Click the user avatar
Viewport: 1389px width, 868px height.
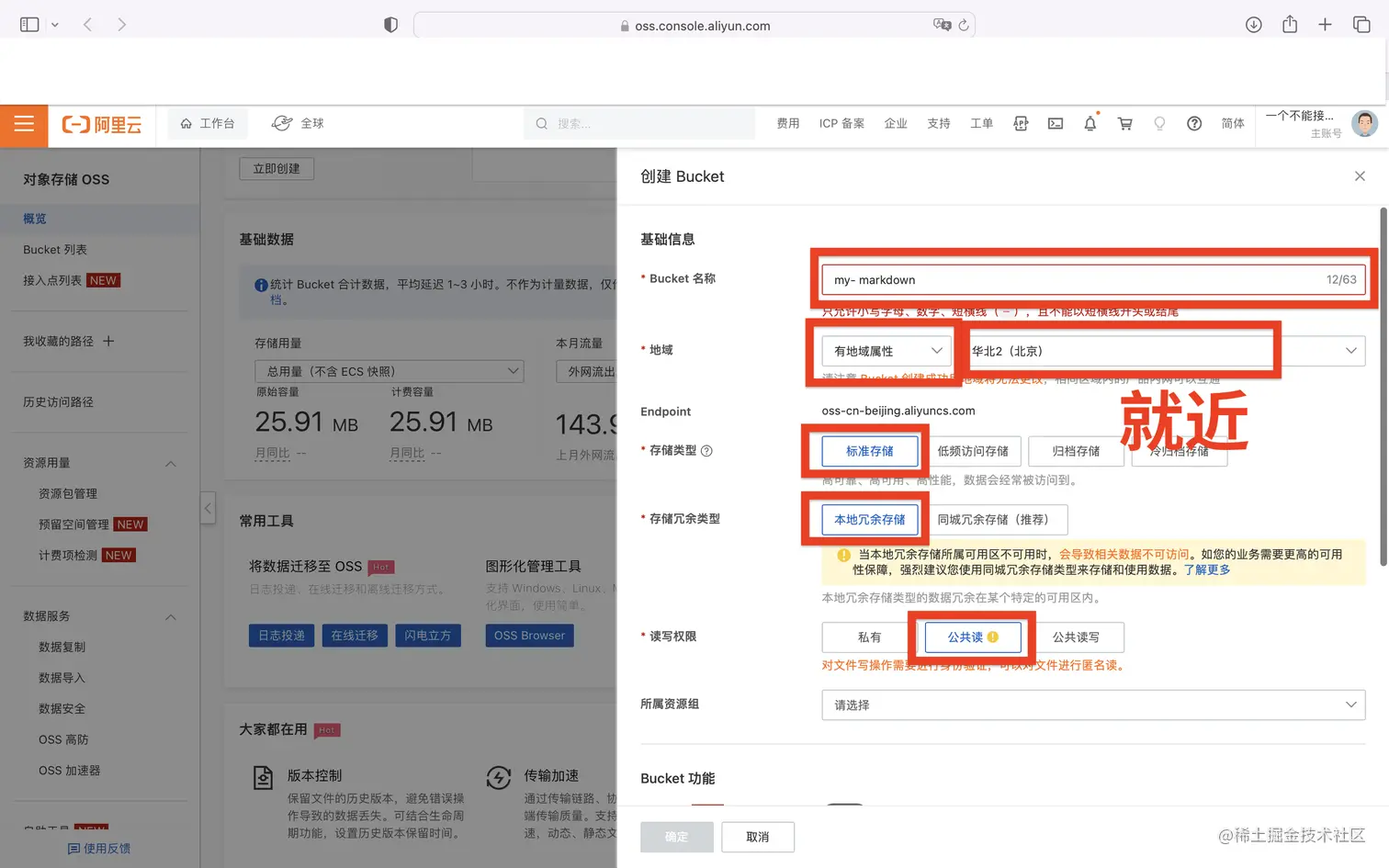click(x=1365, y=123)
